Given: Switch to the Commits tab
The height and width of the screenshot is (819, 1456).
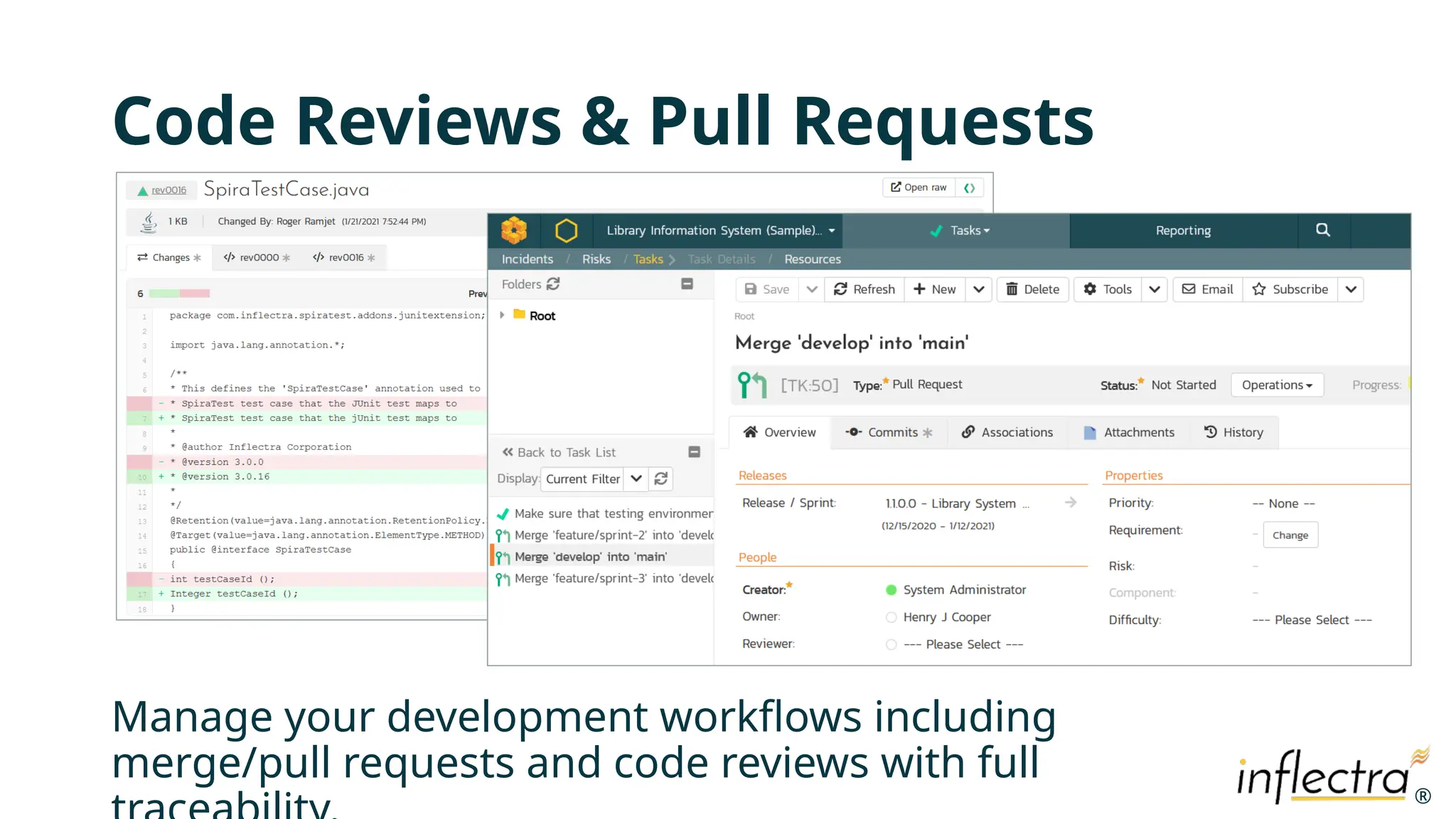Looking at the screenshot, I should coord(889,432).
